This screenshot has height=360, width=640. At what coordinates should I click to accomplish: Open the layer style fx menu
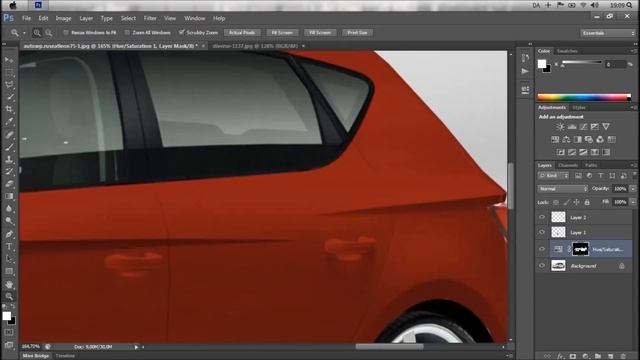point(560,356)
